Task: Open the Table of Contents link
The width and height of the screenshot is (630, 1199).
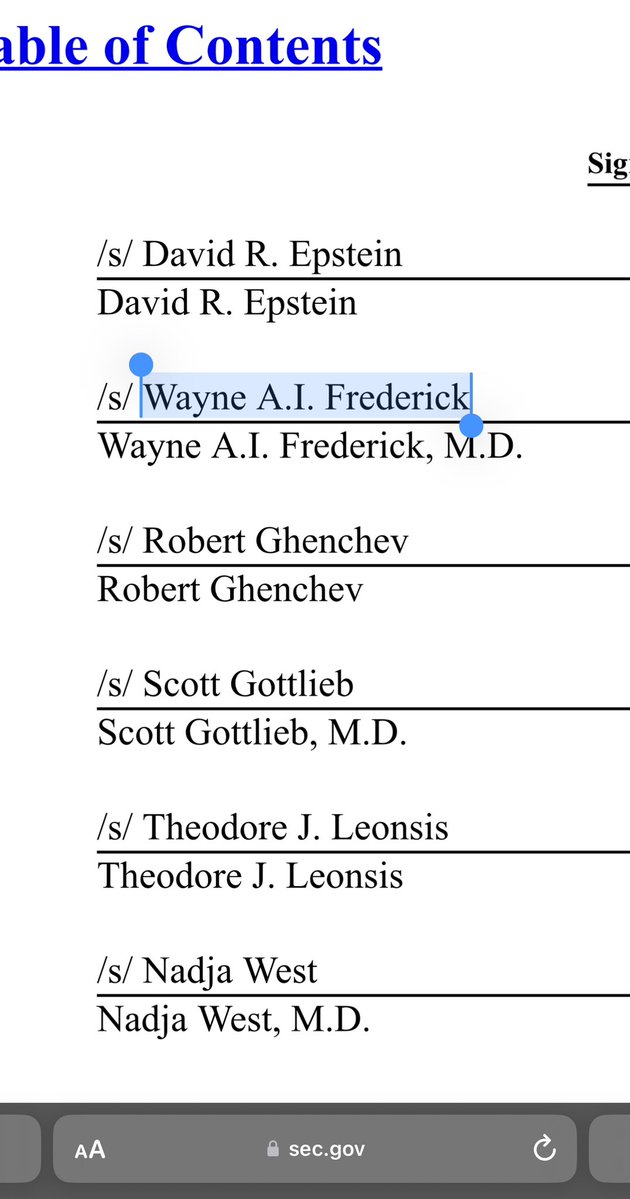Action: point(190,45)
